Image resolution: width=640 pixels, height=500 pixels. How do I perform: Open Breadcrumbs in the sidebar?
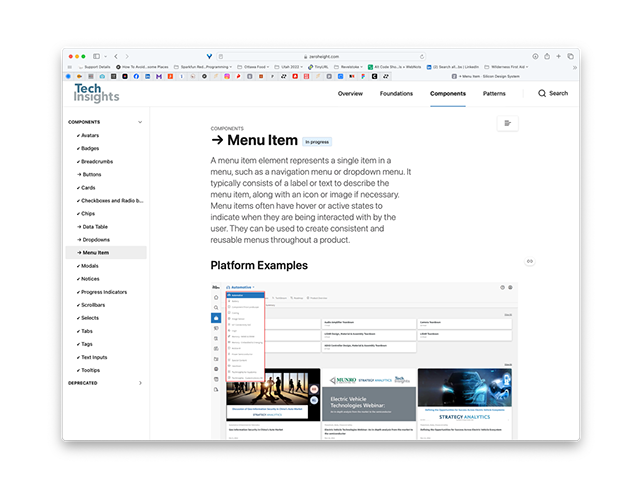pyautogui.click(x=95, y=161)
